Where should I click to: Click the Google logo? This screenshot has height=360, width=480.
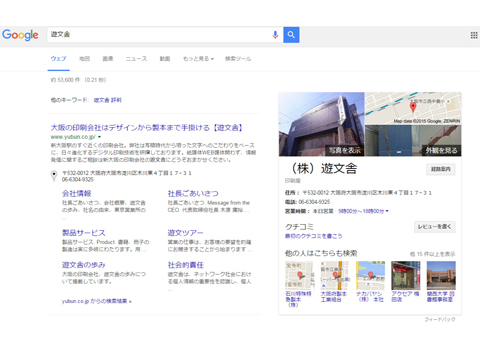20,35
